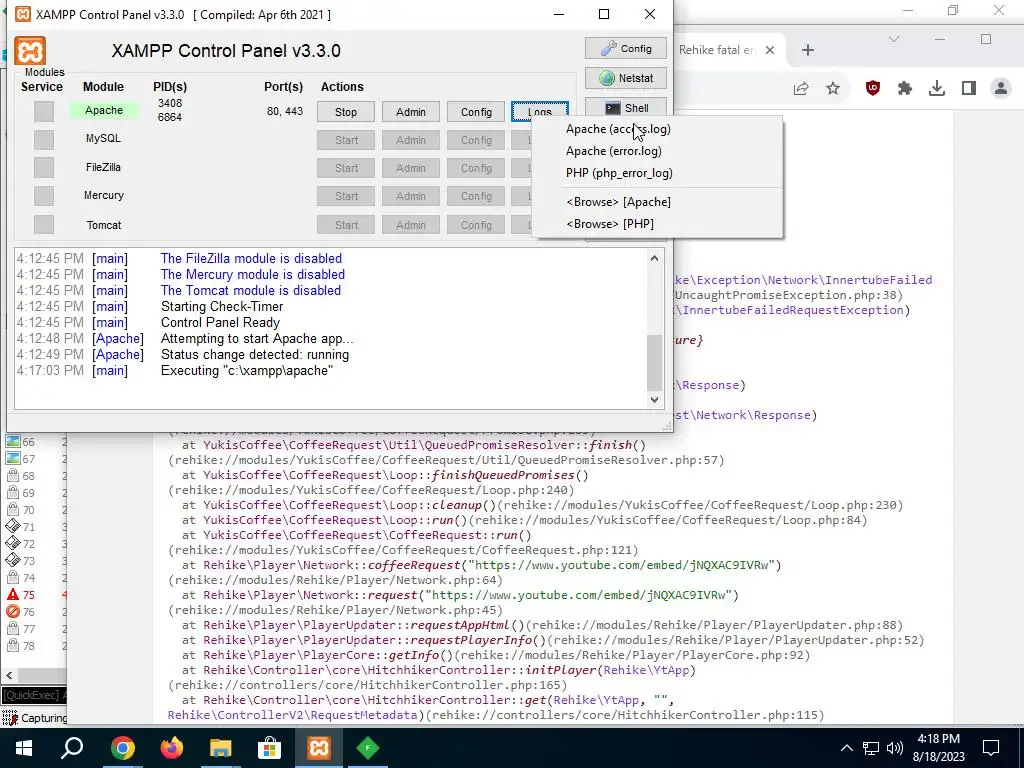
Task: Start the Tomcat module
Action: coord(346,225)
